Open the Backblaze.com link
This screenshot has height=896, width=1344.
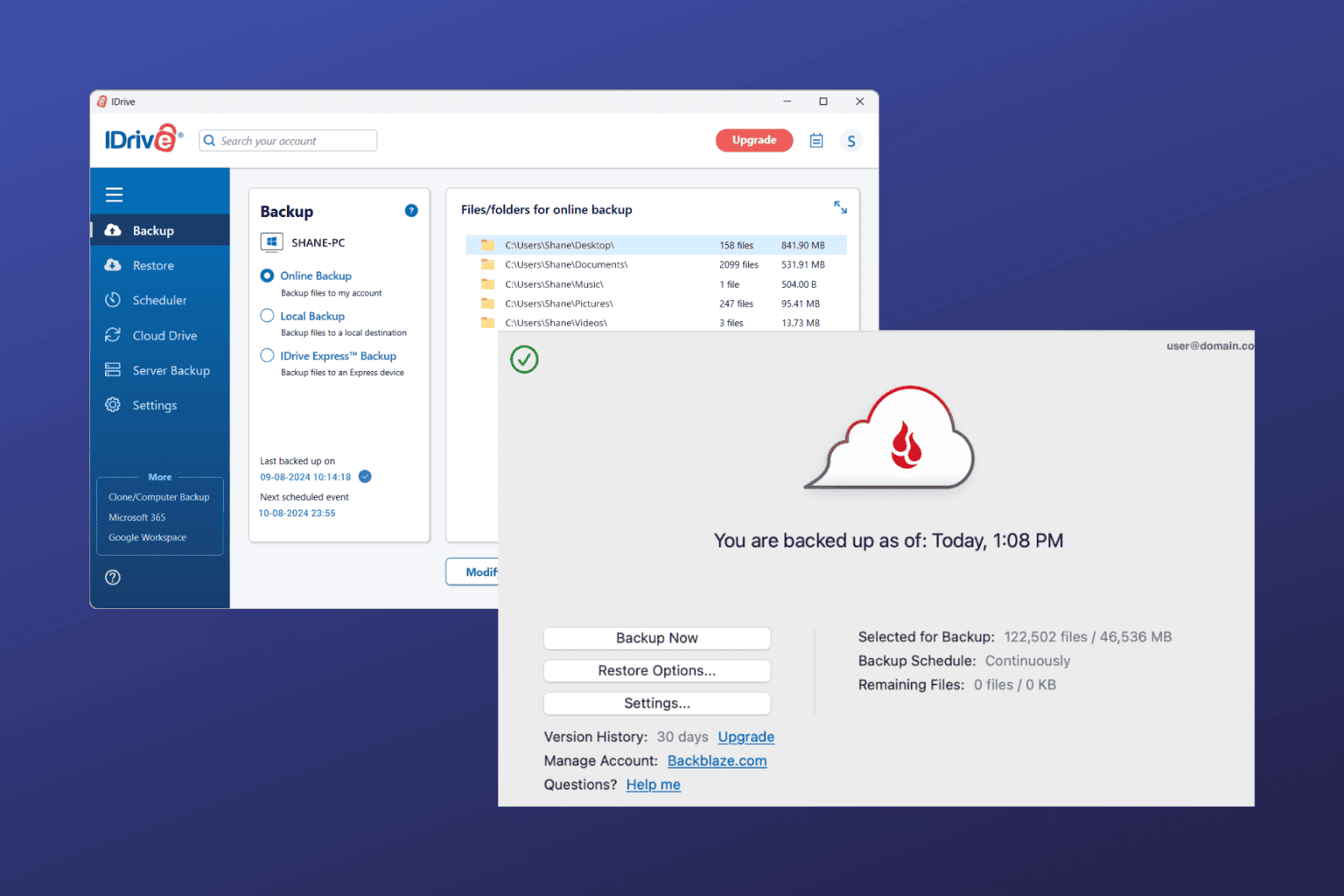tap(717, 760)
